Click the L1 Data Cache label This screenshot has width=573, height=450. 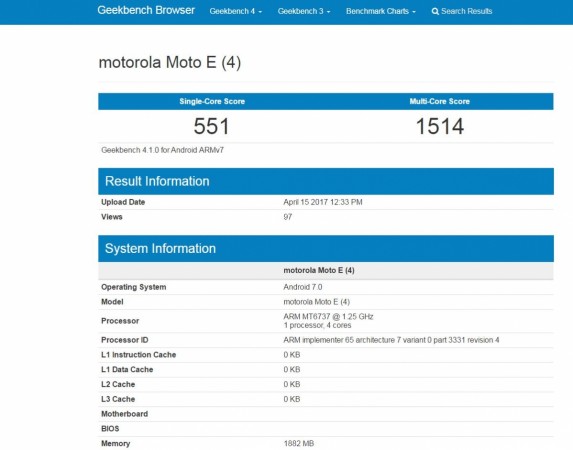pos(127,370)
